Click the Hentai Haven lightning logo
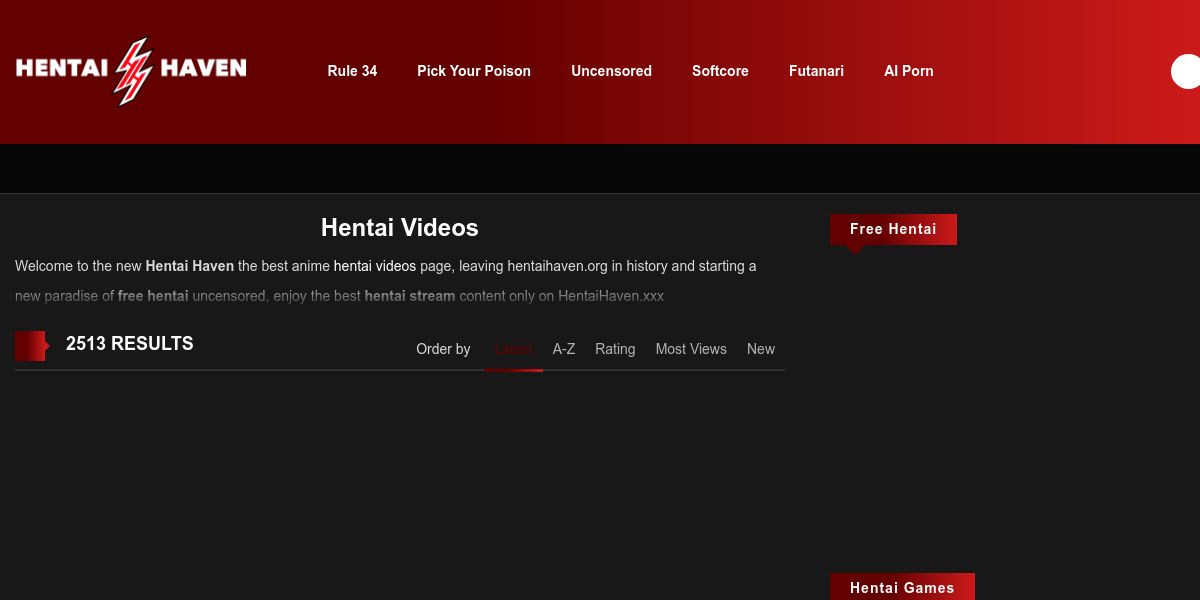Viewport: 1200px width, 600px height. click(131, 70)
